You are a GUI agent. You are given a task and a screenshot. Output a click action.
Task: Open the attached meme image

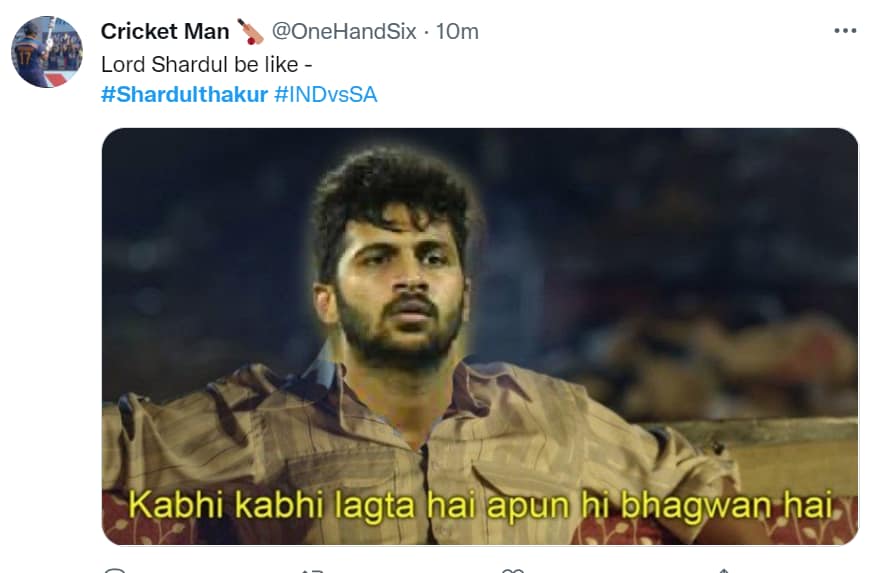[480, 336]
